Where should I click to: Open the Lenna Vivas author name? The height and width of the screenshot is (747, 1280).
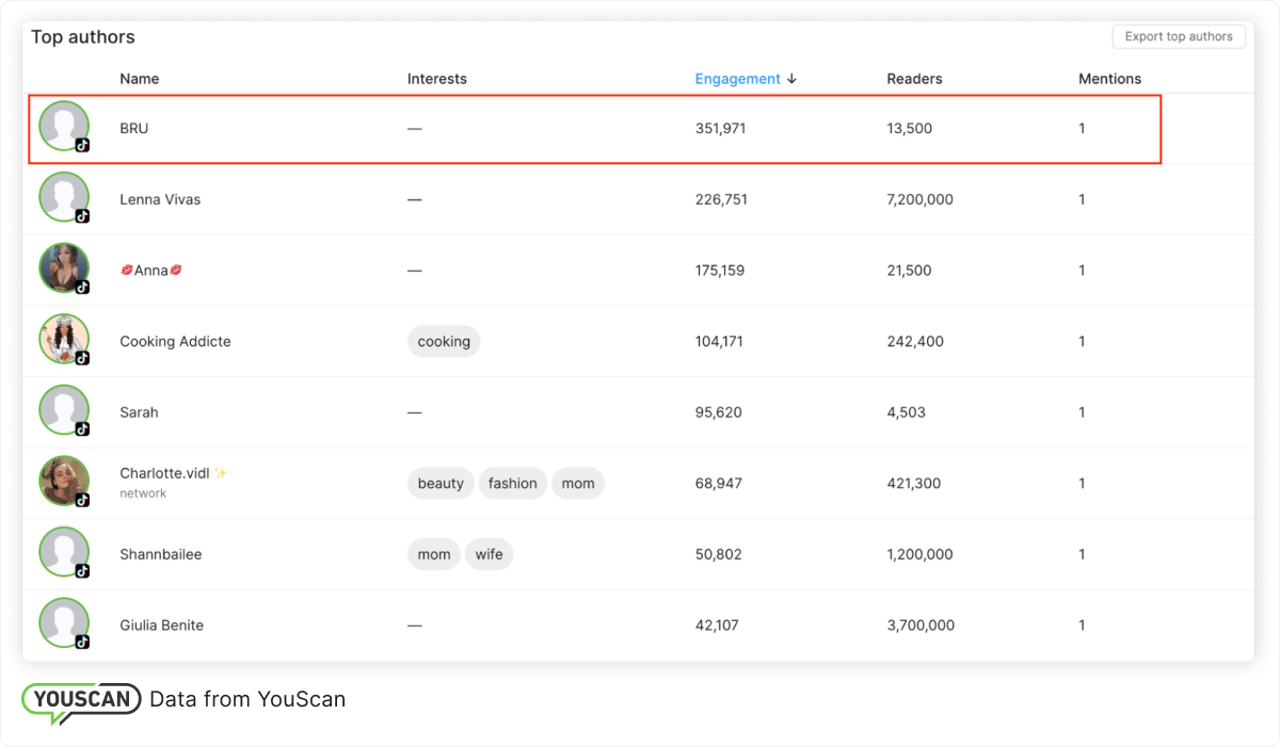[160, 199]
